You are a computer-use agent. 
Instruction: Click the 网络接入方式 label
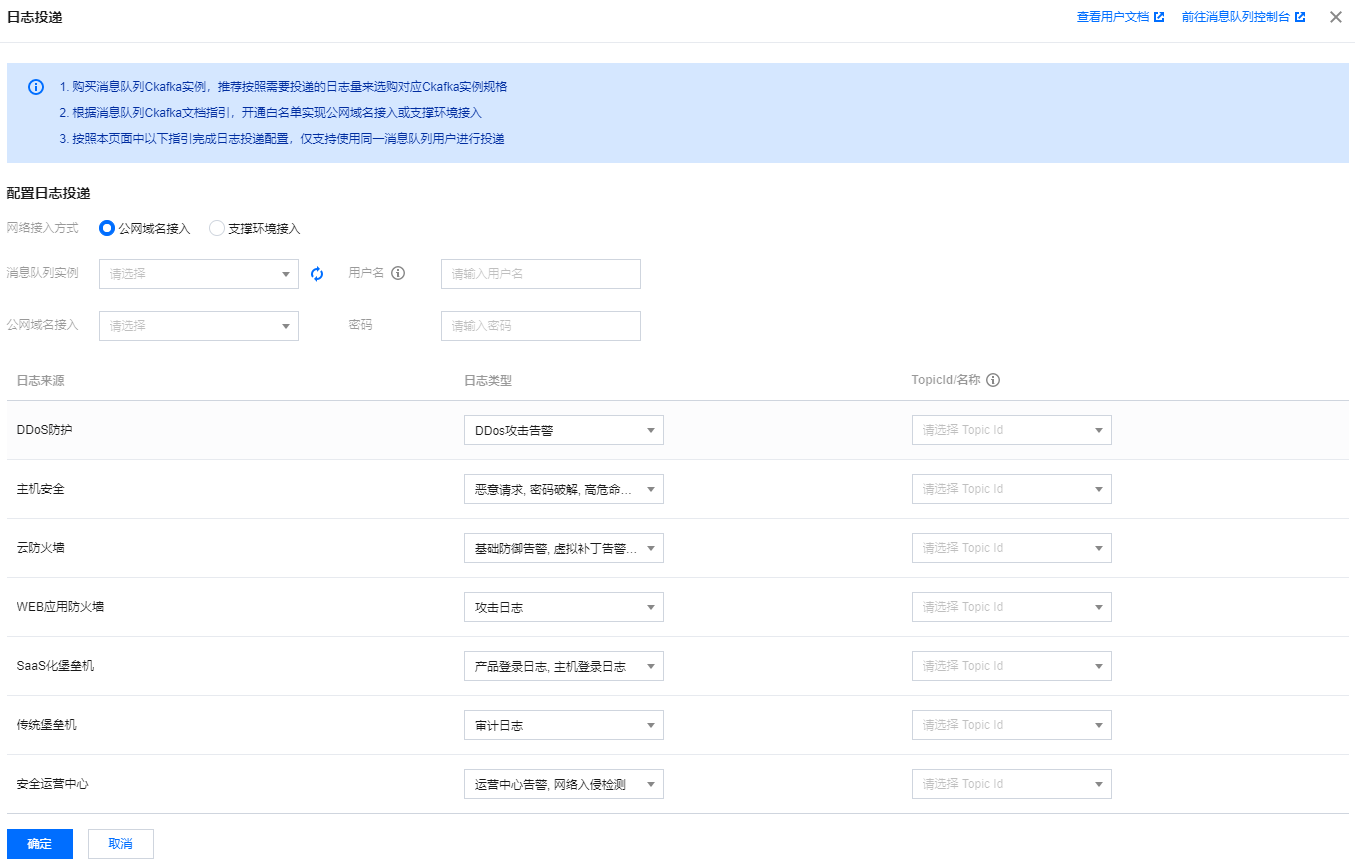pos(43,228)
